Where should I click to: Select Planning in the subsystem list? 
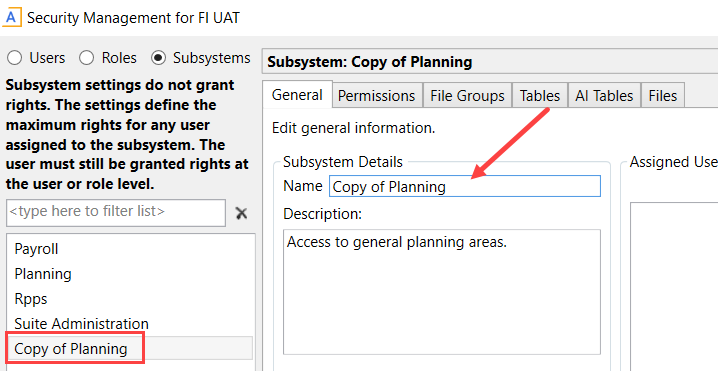(129, 274)
